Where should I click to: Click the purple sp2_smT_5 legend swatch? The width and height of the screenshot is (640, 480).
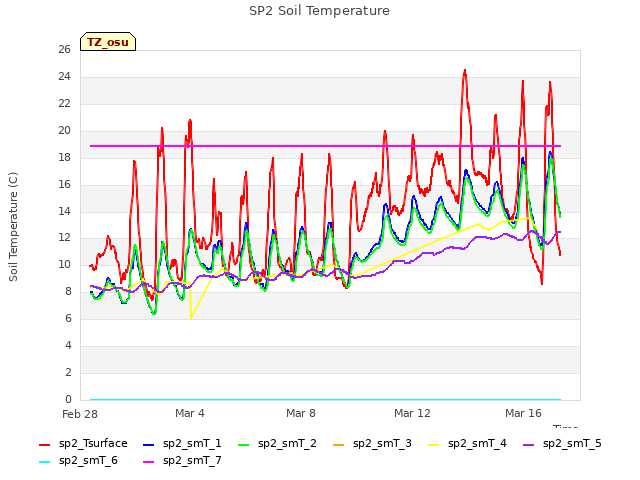pyautogui.click(x=529, y=444)
